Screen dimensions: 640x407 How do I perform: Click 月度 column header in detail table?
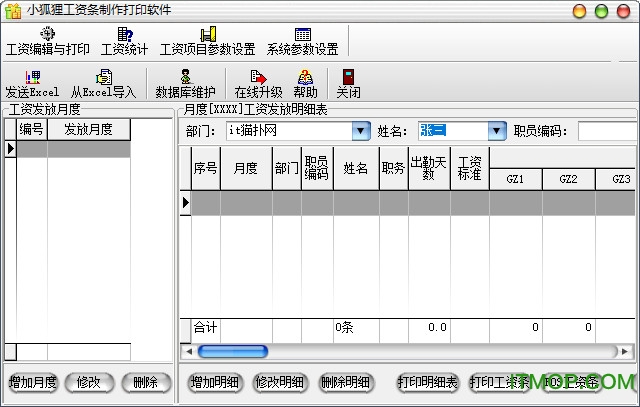(x=246, y=168)
